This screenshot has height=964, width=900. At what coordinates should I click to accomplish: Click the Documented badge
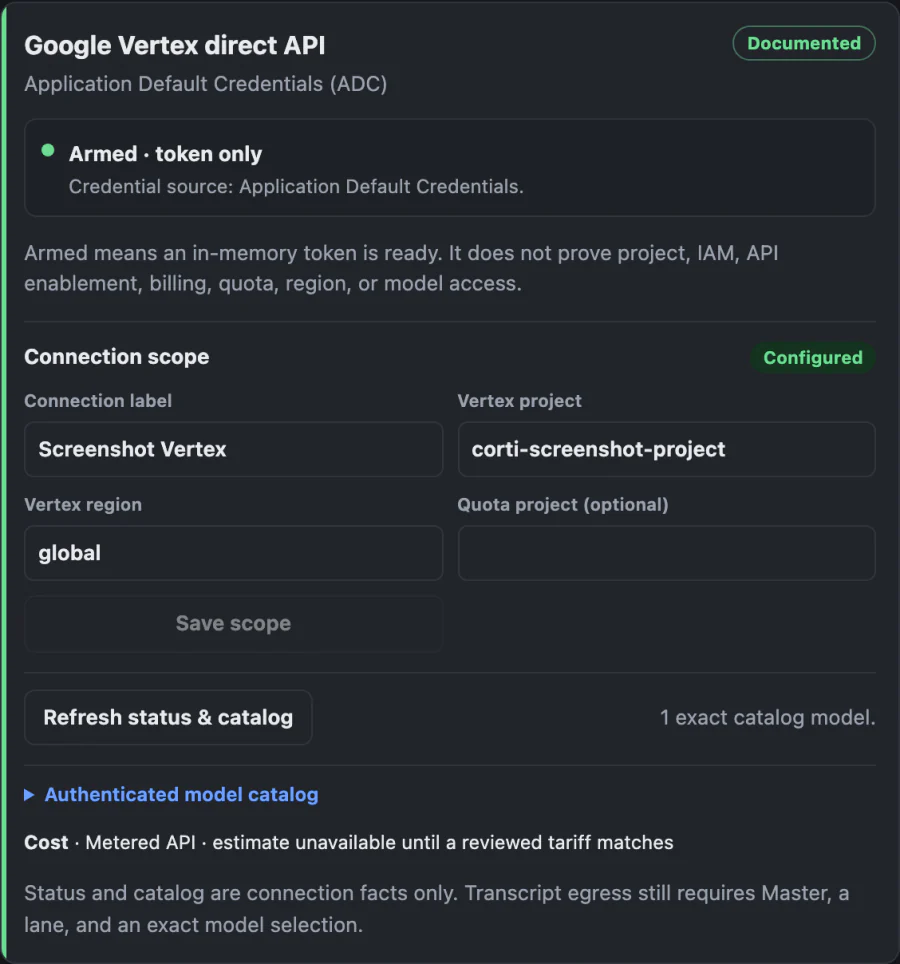(x=803, y=43)
